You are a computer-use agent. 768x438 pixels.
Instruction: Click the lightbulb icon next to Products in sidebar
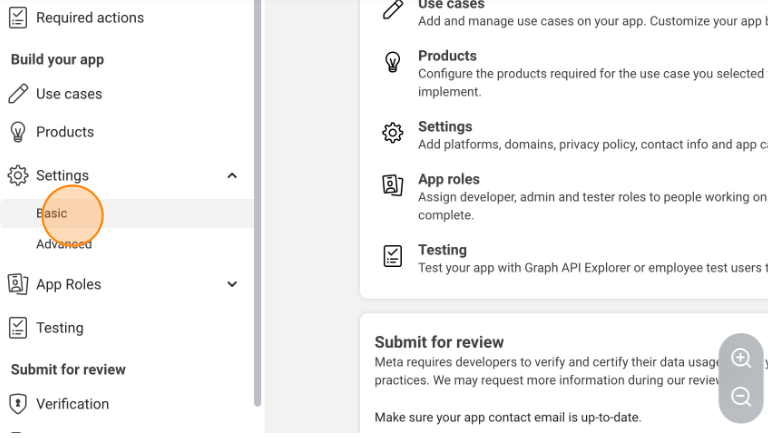18,132
